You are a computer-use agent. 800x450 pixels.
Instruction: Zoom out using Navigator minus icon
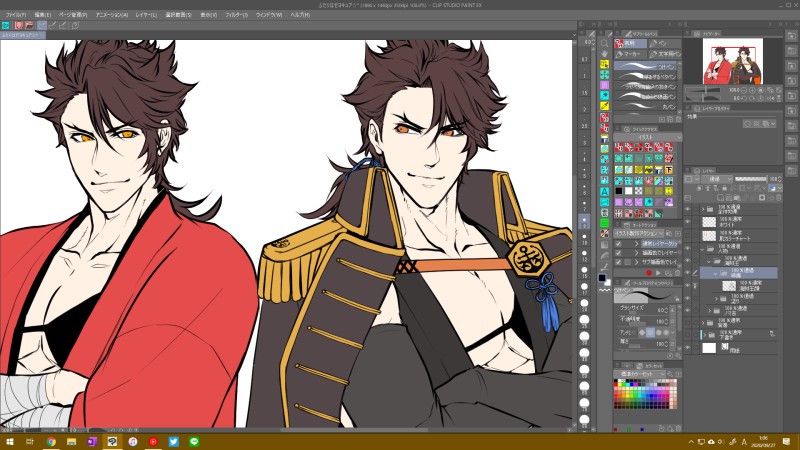coord(744,90)
